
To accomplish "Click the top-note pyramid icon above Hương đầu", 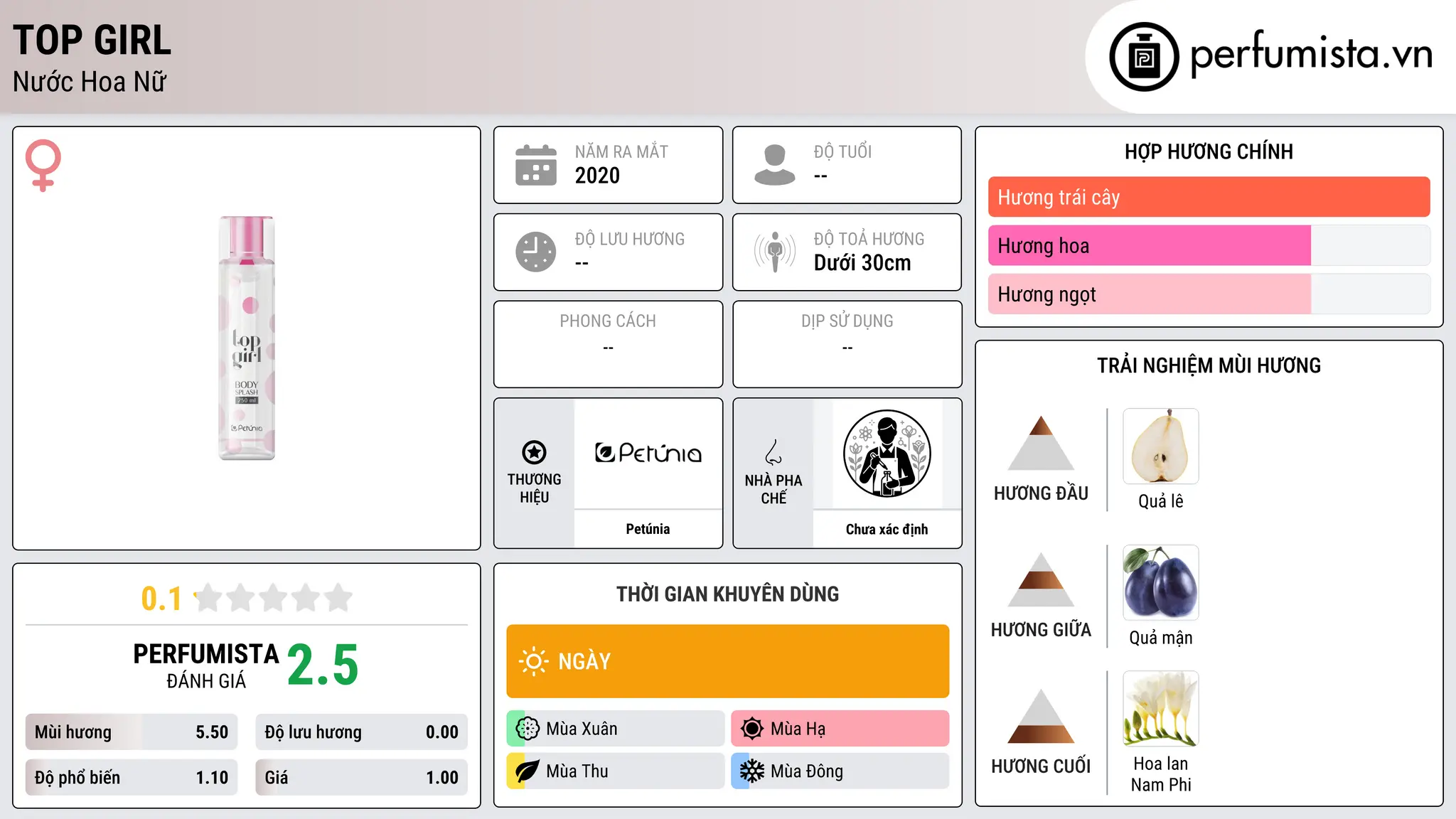I will [1041, 444].
